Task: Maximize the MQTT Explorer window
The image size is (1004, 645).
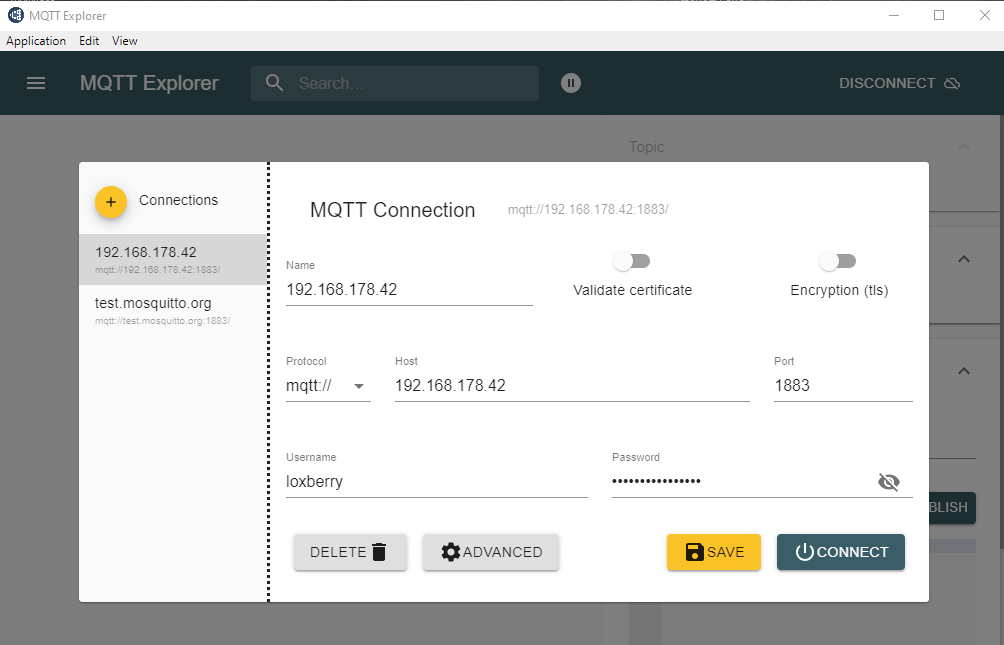Action: (939, 15)
